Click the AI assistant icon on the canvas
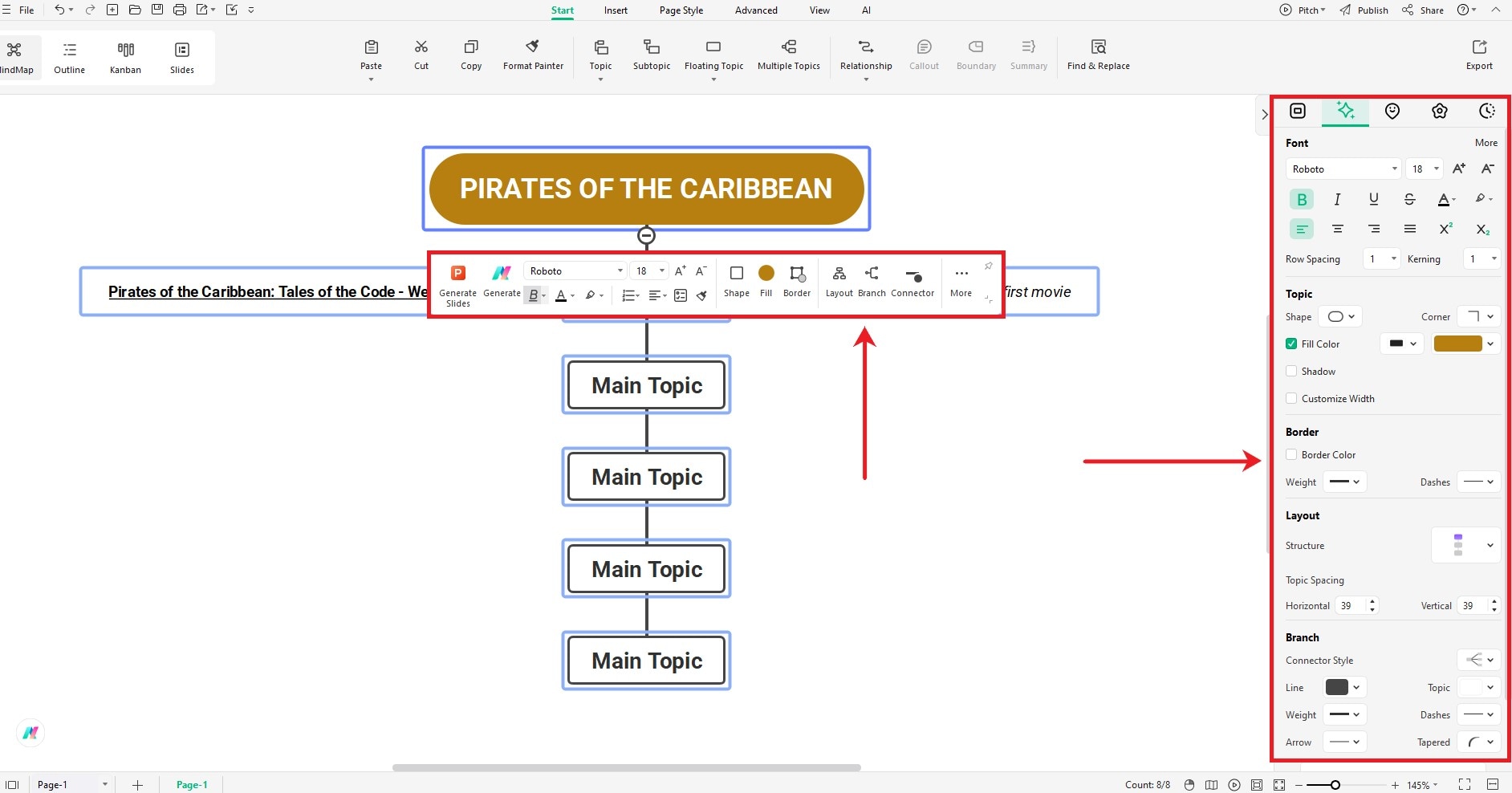 tap(30, 733)
